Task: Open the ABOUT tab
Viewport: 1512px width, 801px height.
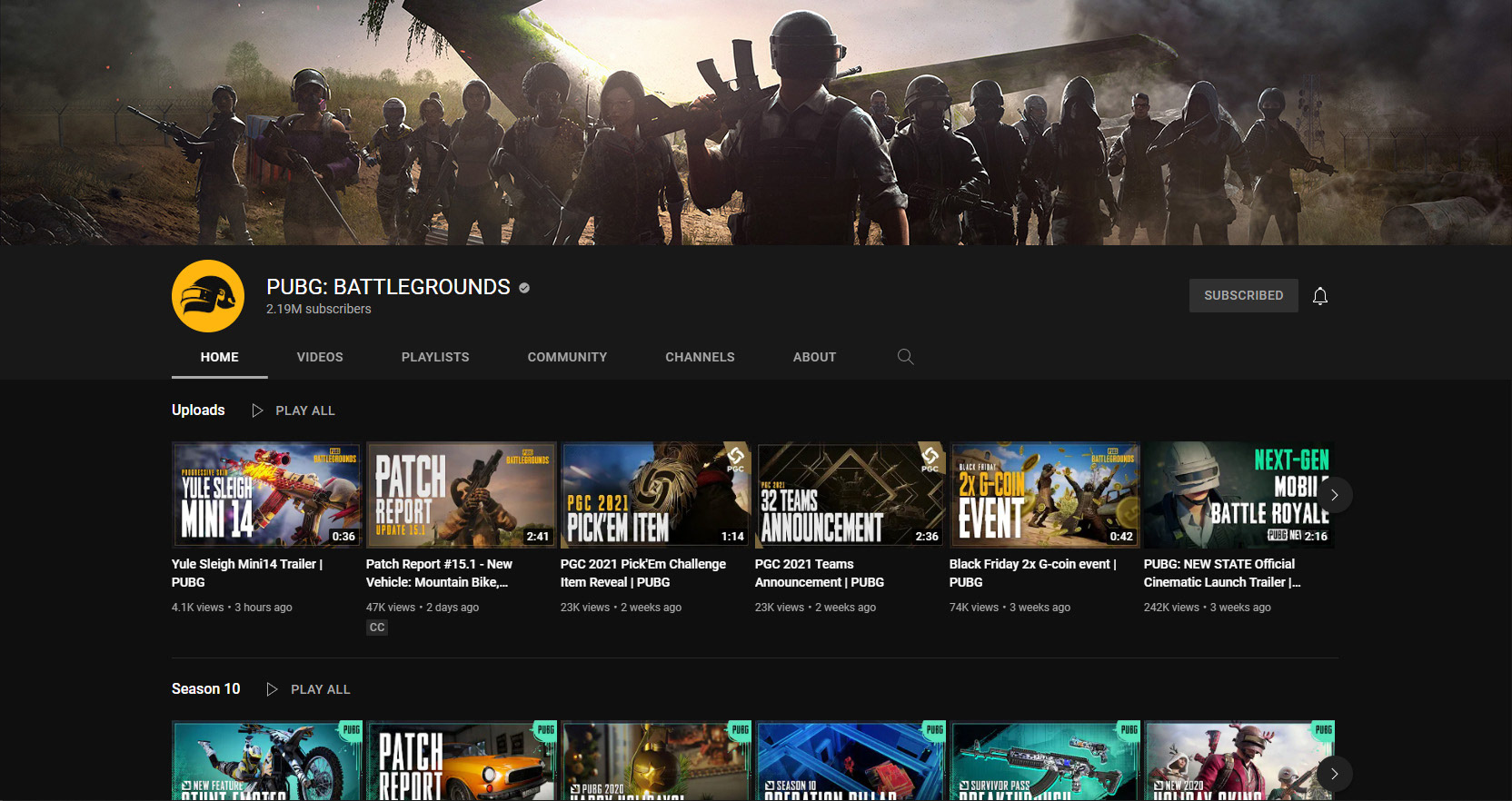Action: click(814, 357)
